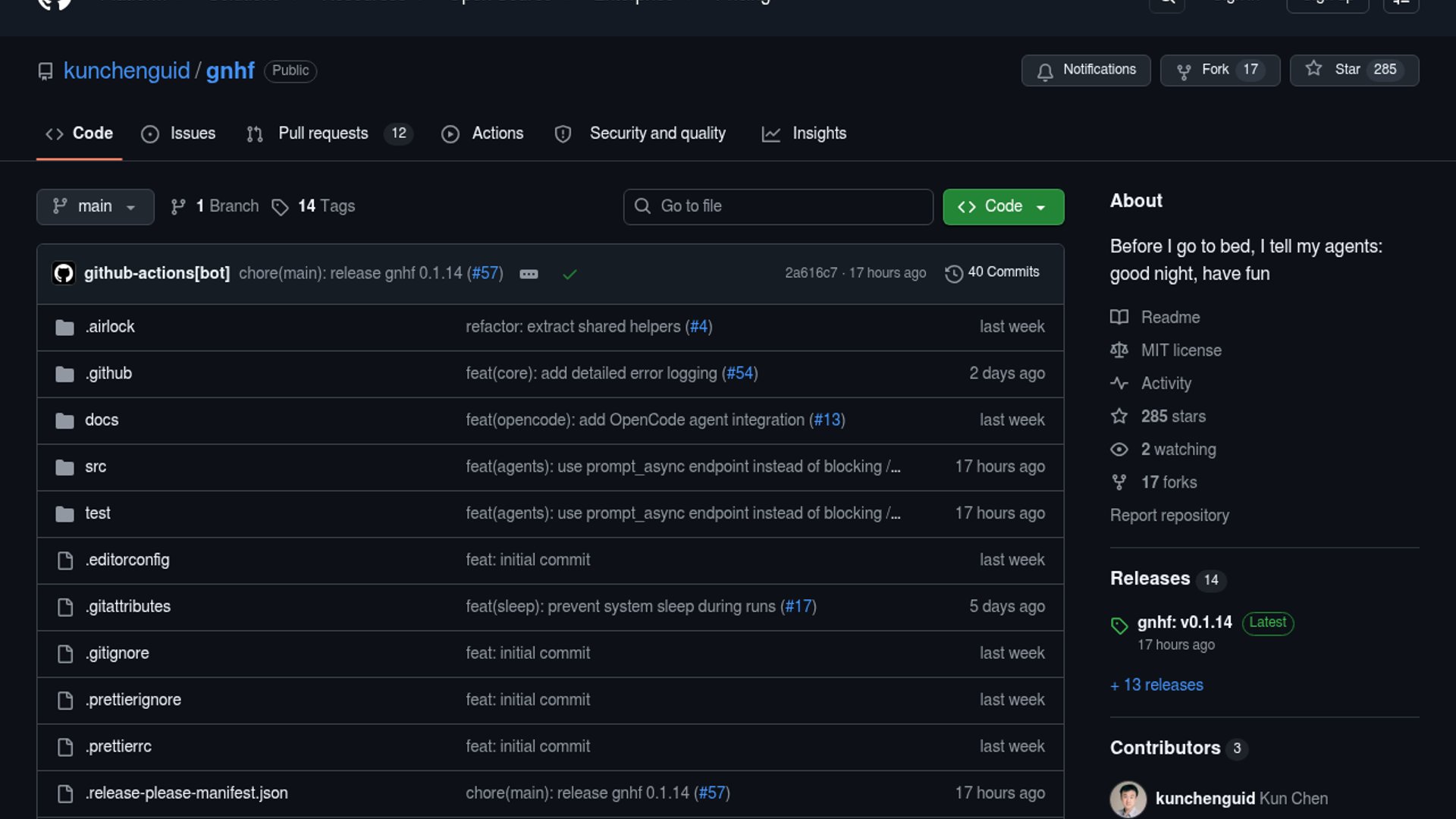
Task: Click the Activity pulse icon
Action: coord(1119,383)
